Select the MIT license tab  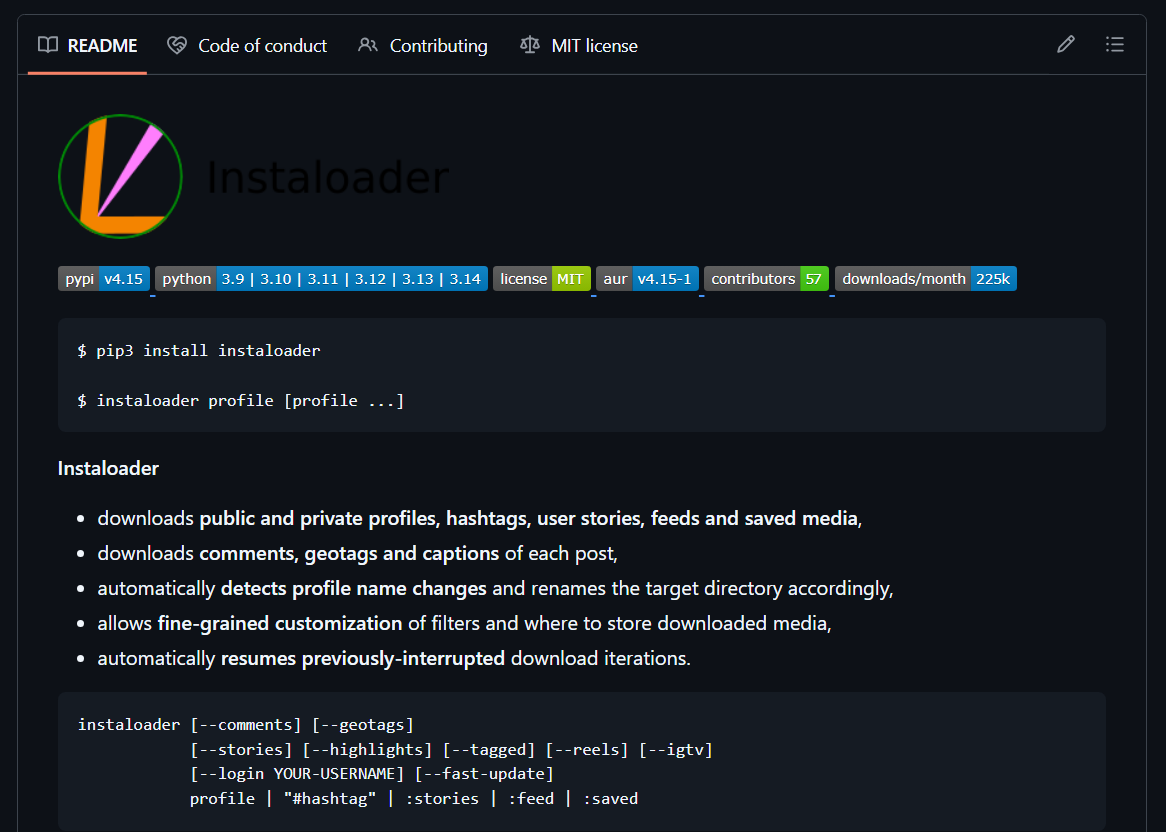[579, 45]
